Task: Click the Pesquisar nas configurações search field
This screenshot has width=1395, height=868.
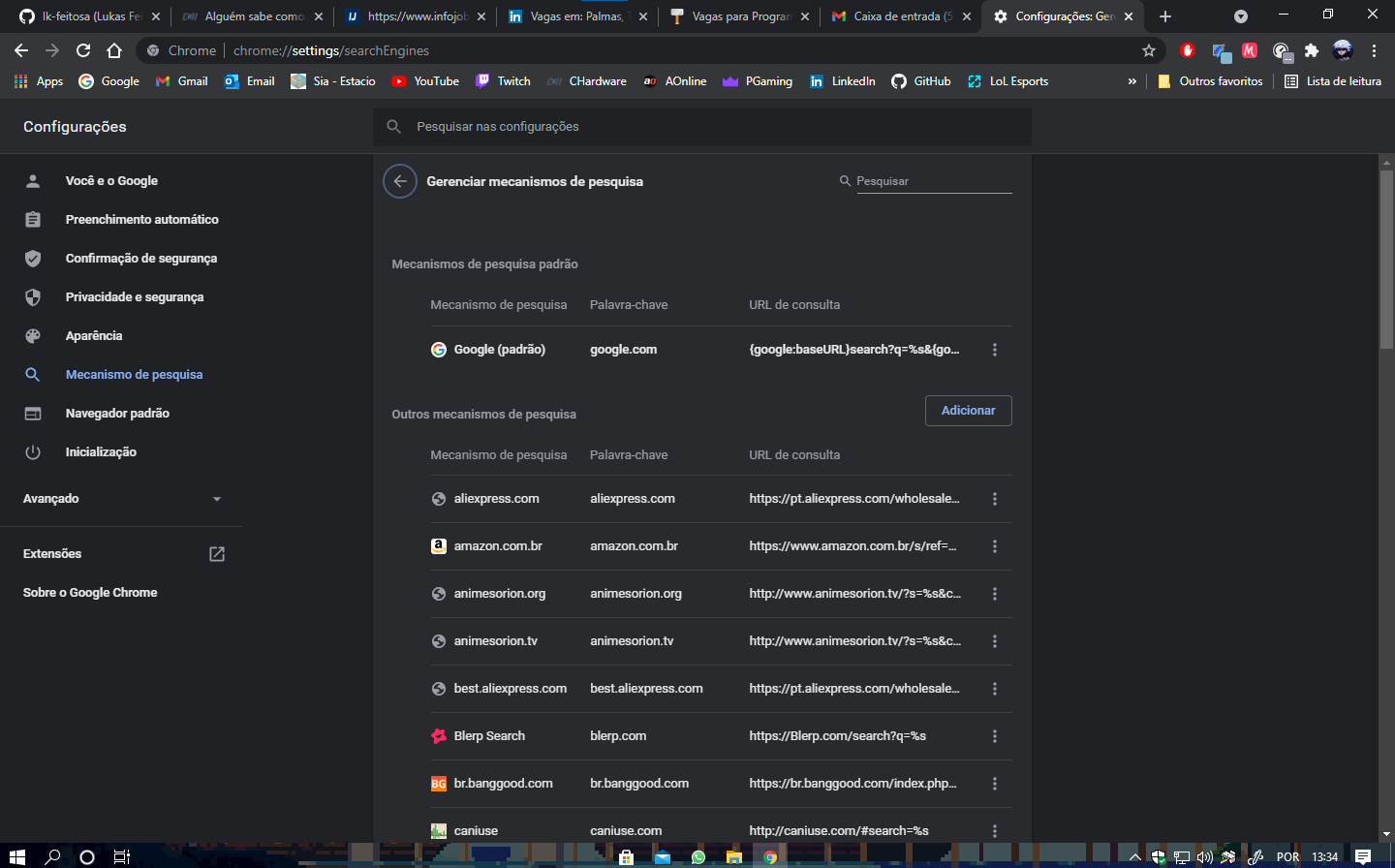Action: click(x=702, y=127)
